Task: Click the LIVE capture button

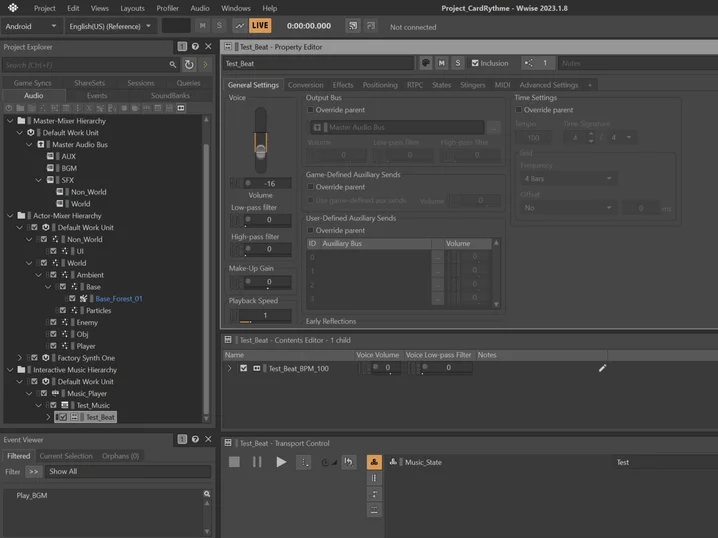Action: click(x=260, y=26)
